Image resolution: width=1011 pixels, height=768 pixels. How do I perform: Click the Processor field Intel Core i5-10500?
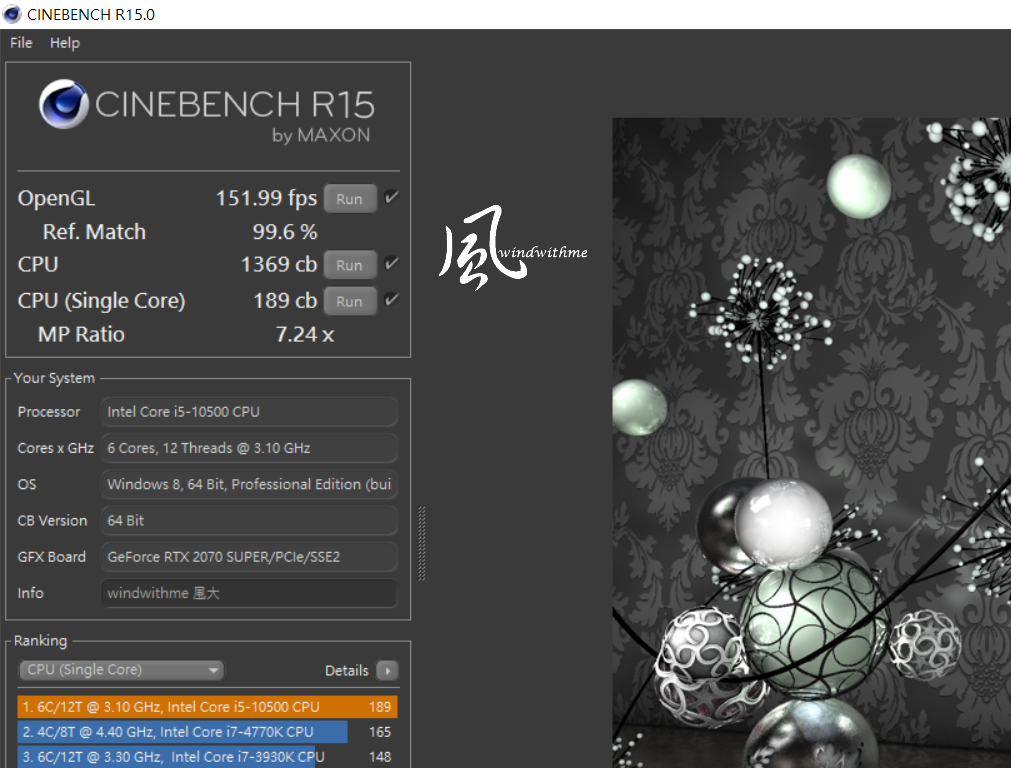249,411
